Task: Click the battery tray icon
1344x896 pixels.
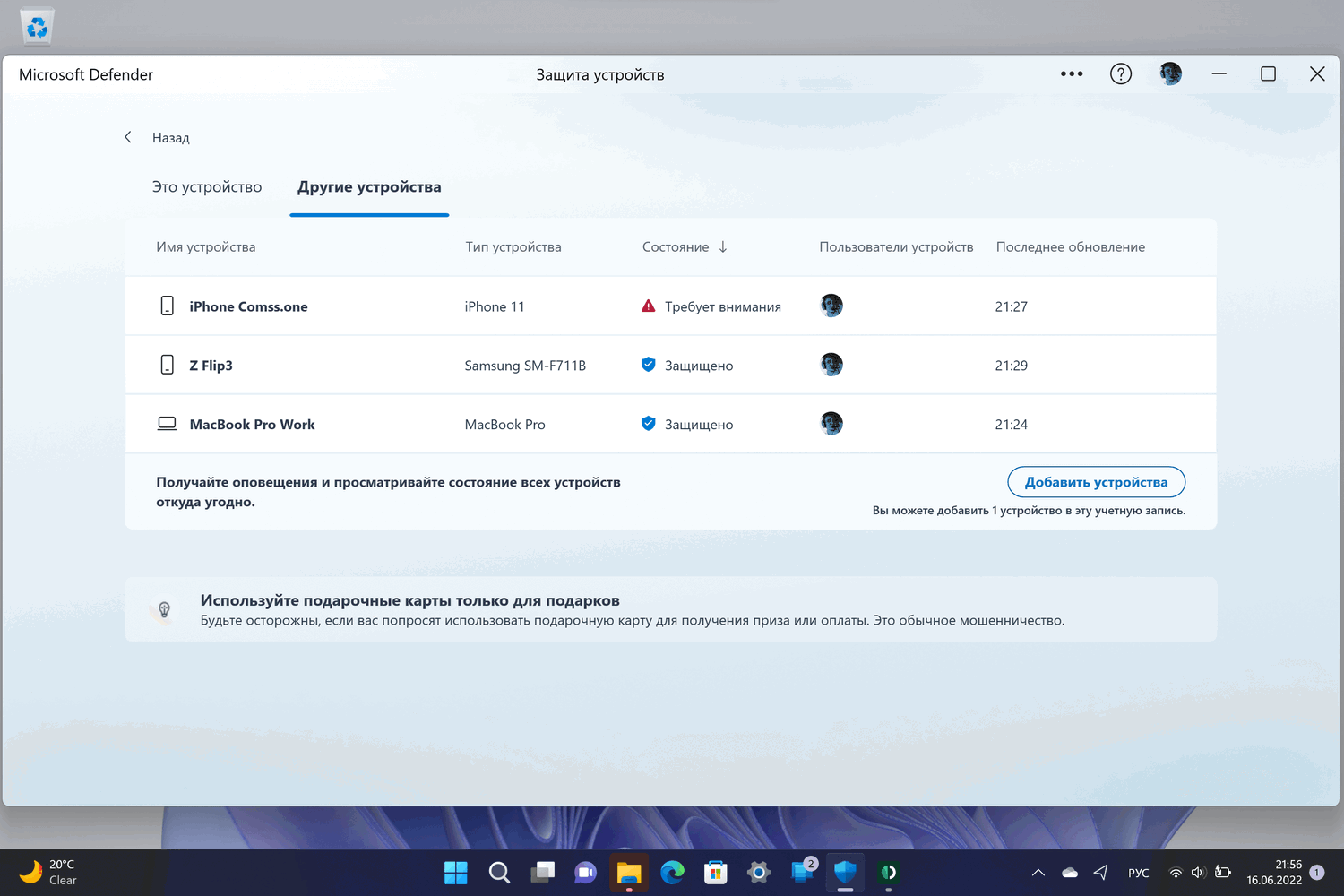Action: tap(1222, 873)
